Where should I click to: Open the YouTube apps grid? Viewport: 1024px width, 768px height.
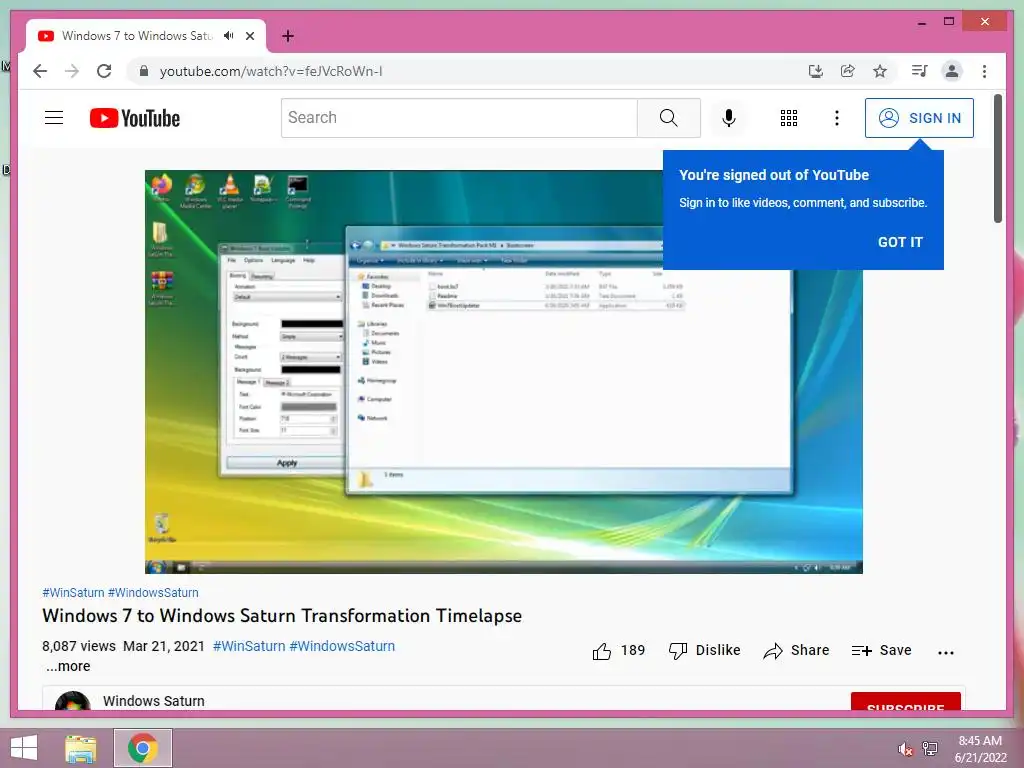(x=789, y=118)
